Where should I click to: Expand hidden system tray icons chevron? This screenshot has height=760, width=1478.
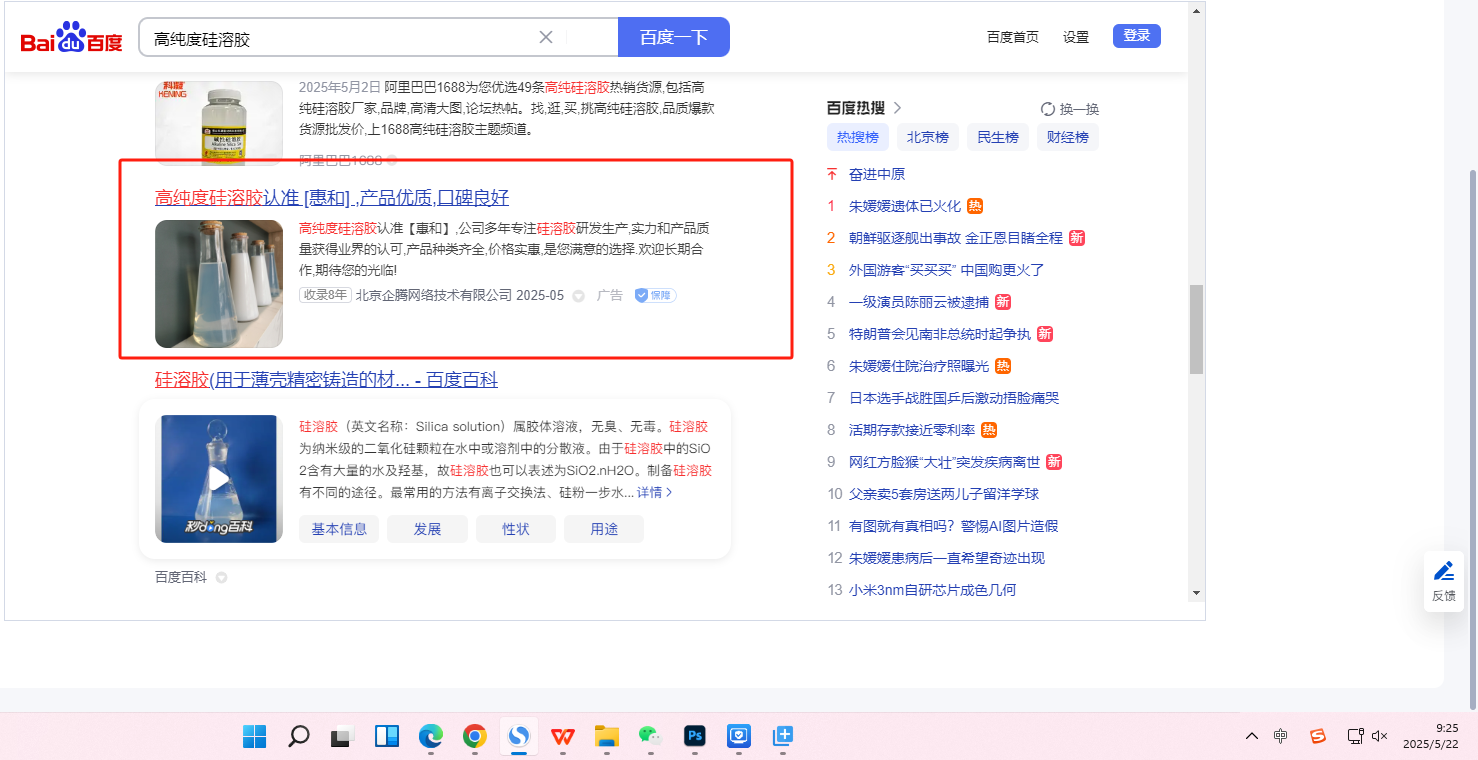[1252, 736]
